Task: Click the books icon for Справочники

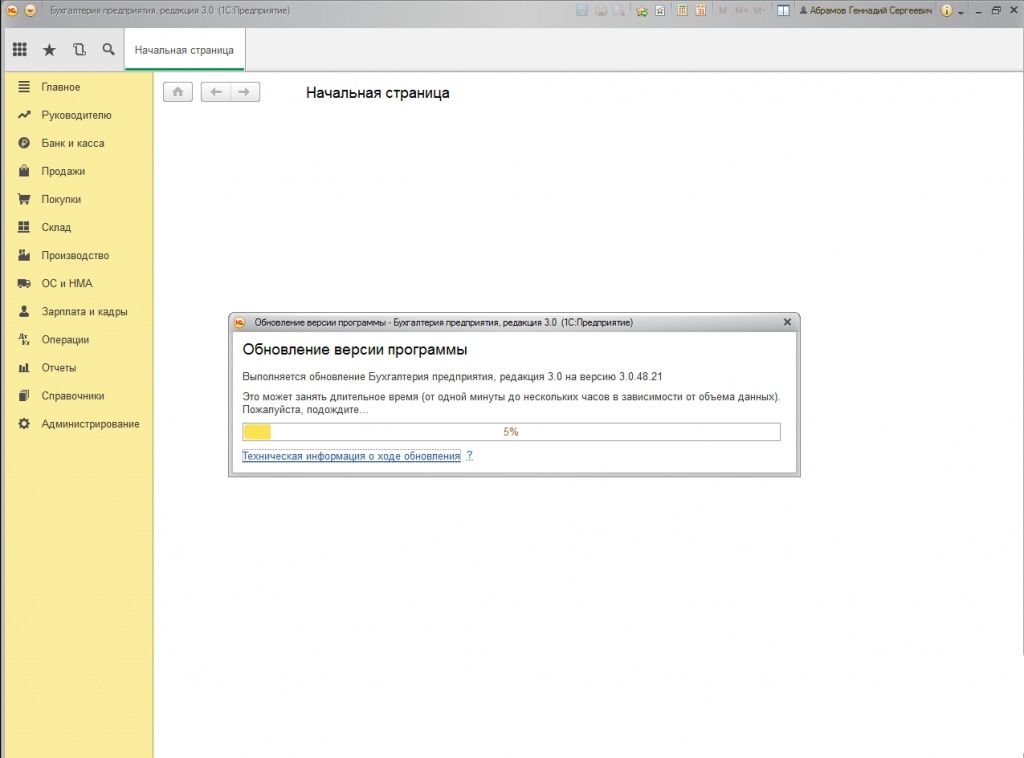Action: click(24, 396)
